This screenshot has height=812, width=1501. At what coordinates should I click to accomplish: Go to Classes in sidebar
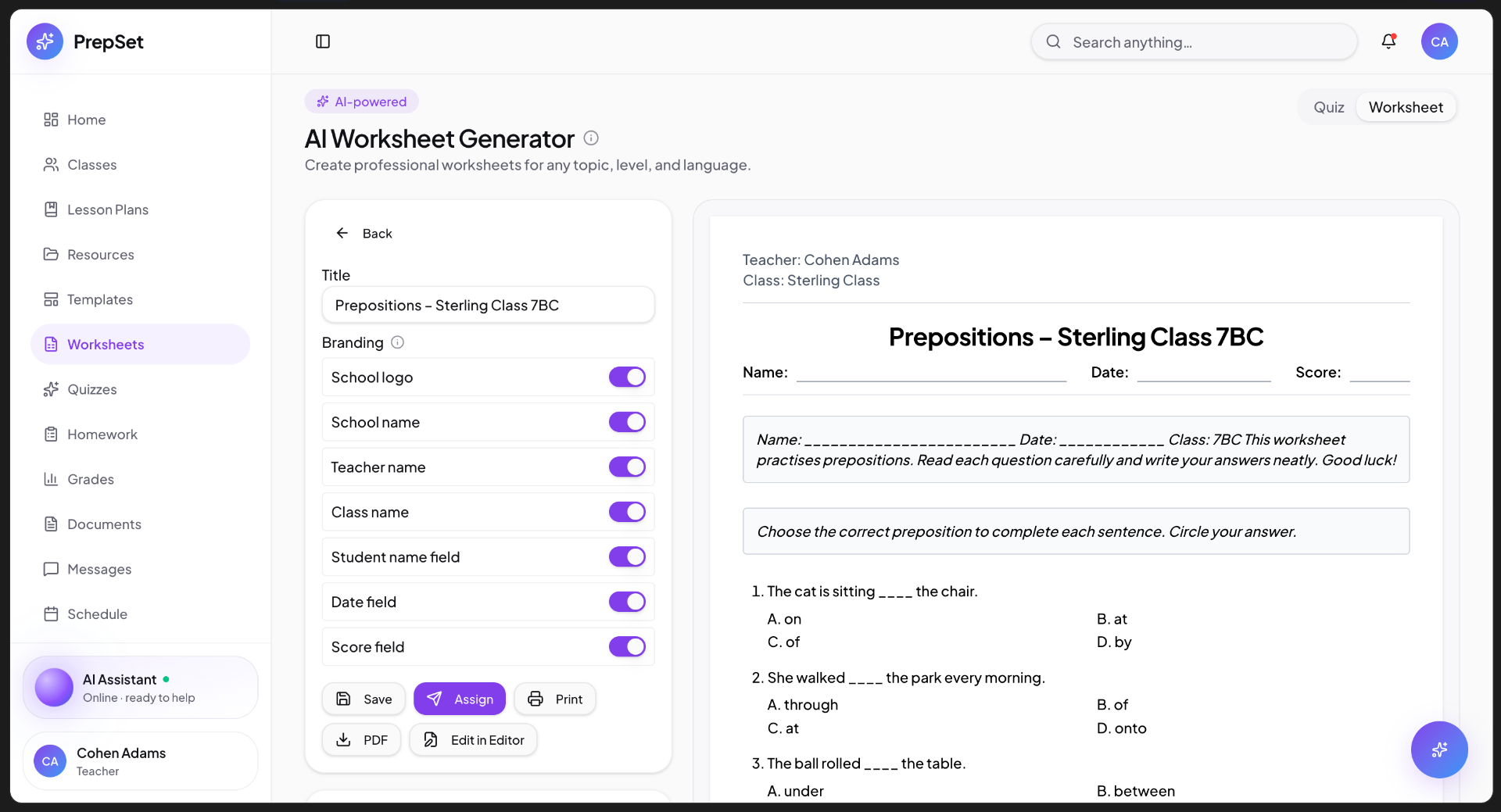point(141,165)
